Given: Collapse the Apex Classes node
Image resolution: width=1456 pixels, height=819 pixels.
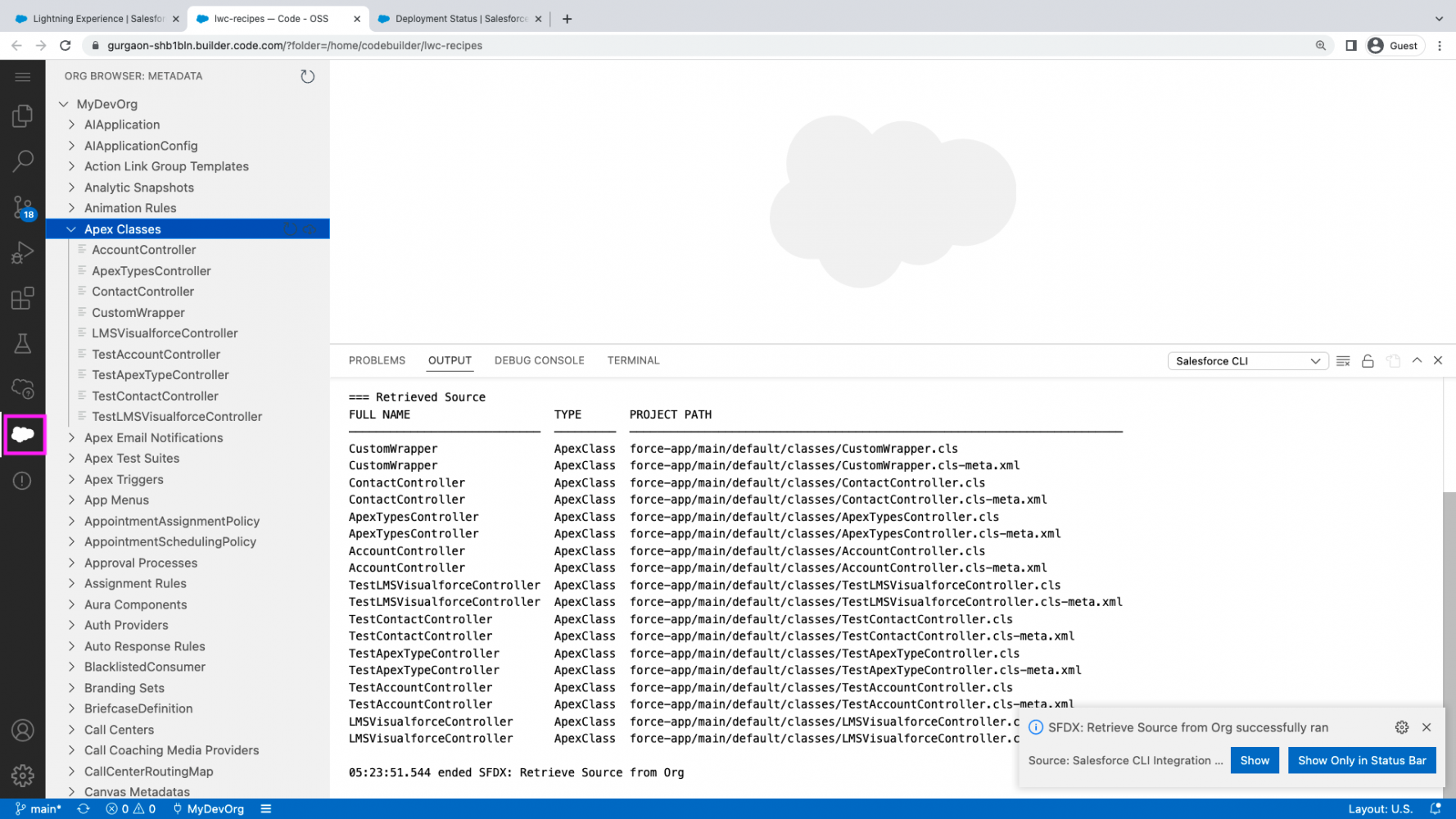Looking at the screenshot, I should click(x=71, y=229).
